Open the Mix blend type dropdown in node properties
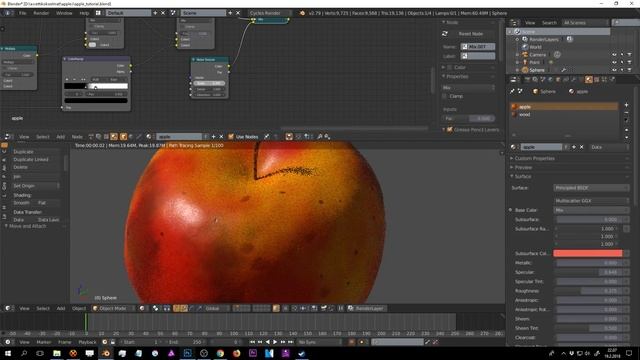The width and height of the screenshot is (640, 360). pyautogui.click(x=469, y=87)
